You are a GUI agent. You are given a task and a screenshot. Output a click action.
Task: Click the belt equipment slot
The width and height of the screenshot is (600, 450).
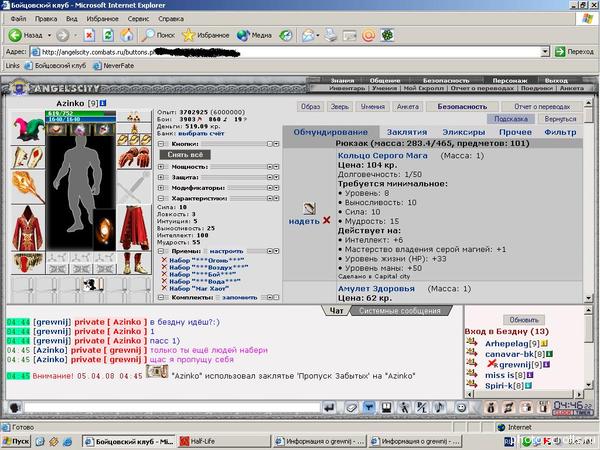click(x=28, y=263)
